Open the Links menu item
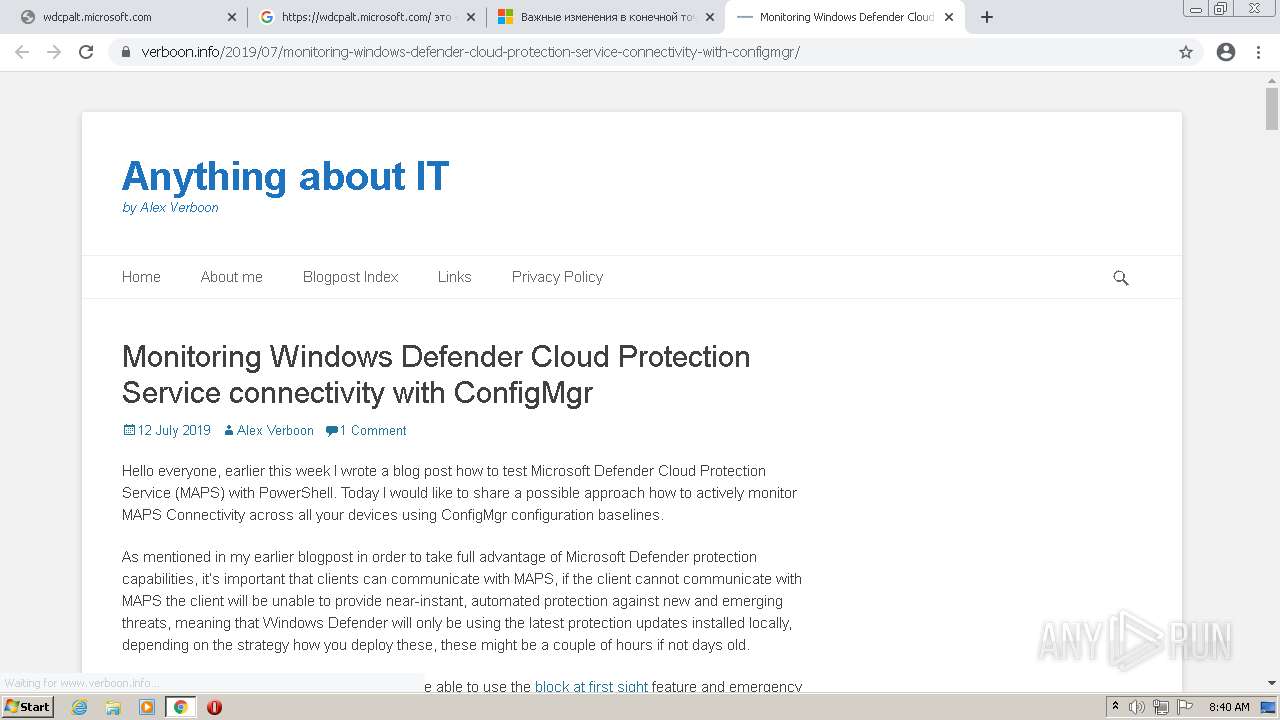 (454, 277)
